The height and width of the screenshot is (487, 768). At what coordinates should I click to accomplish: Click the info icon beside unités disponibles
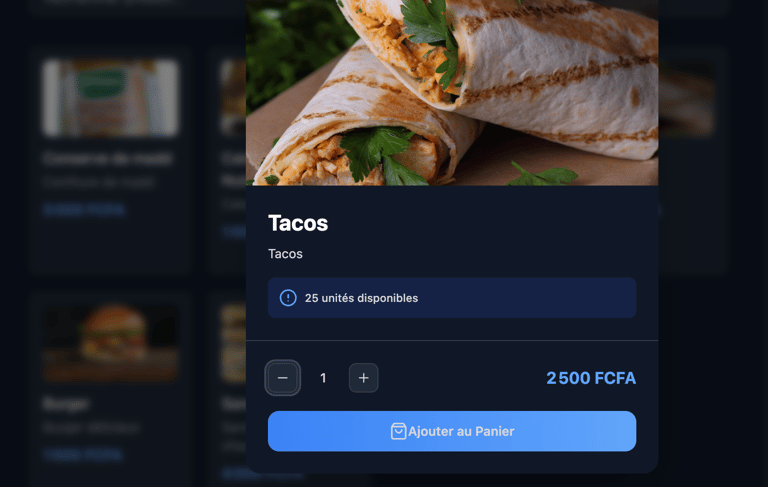click(x=288, y=298)
